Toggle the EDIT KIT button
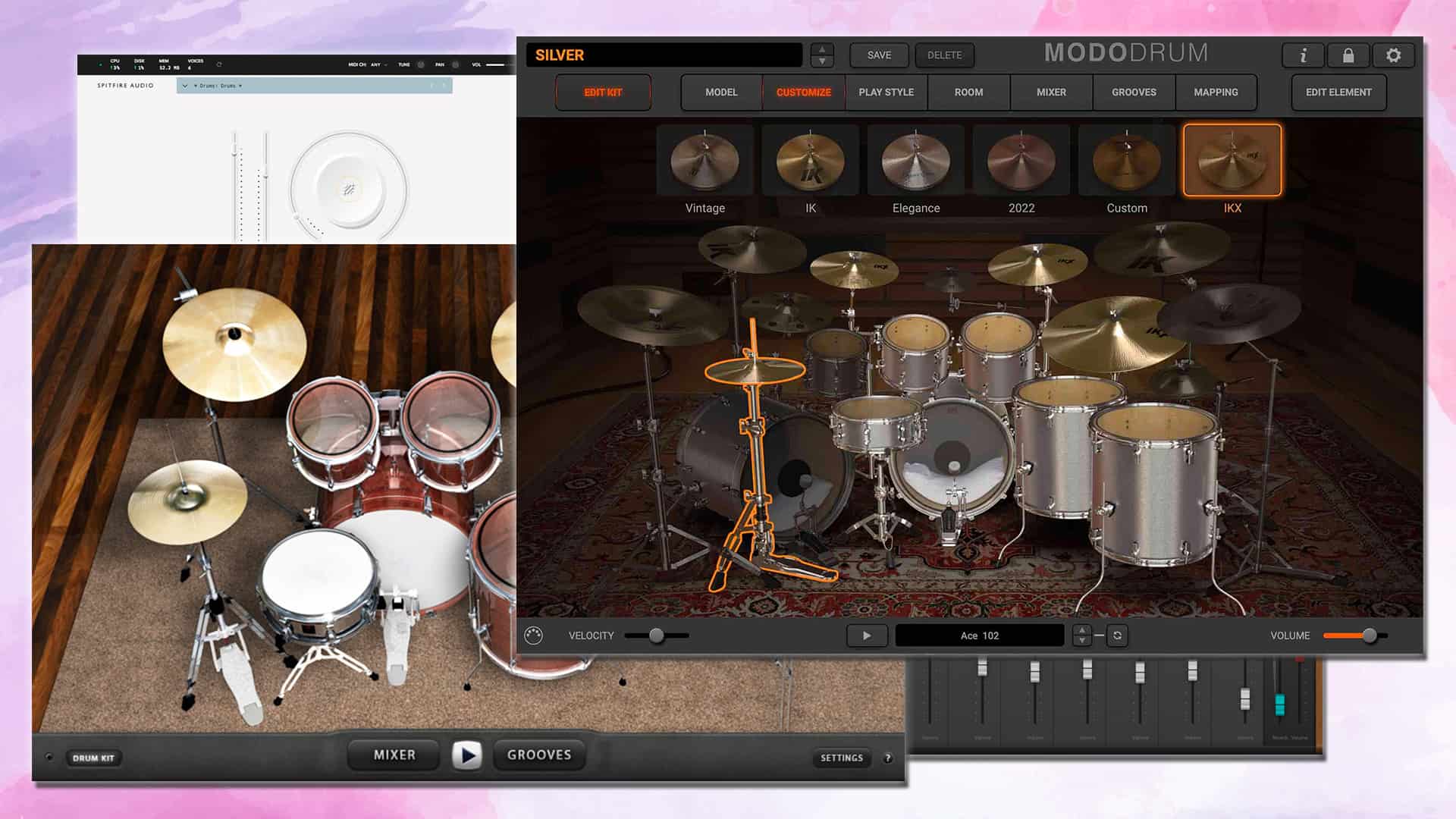Image resolution: width=1456 pixels, height=819 pixels. tap(603, 93)
